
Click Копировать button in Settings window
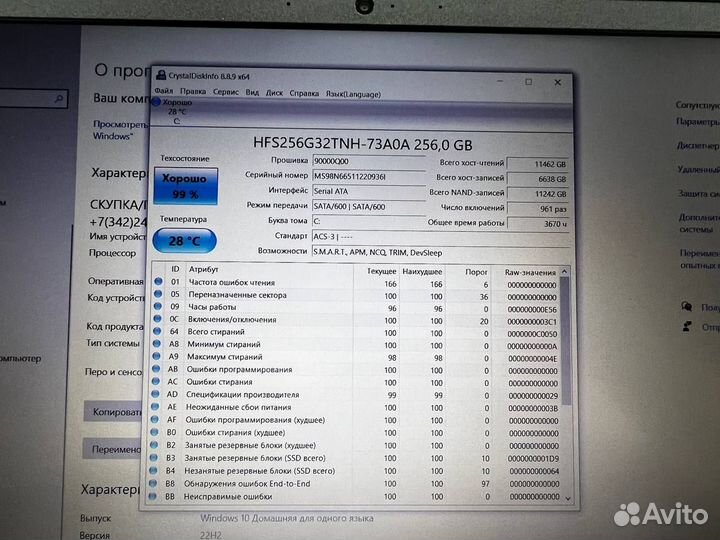tap(113, 412)
